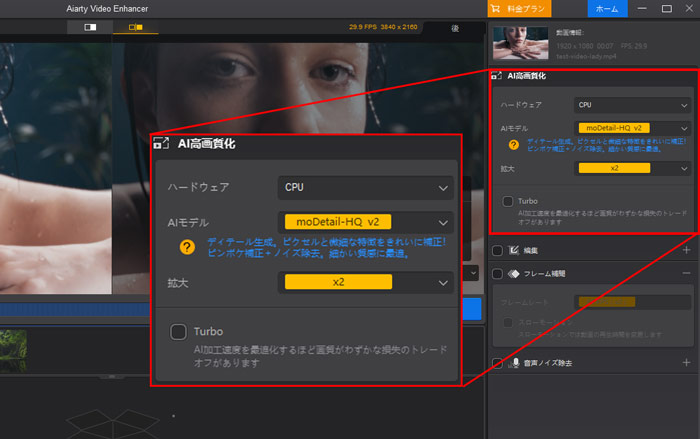Tick the 音声ノイズ除去 section checkbox
Screen dimensions: 700x439
point(497,363)
